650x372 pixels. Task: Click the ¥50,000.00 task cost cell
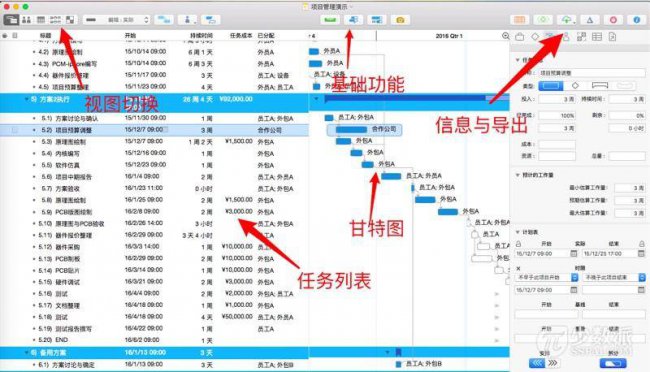tap(237, 316)
